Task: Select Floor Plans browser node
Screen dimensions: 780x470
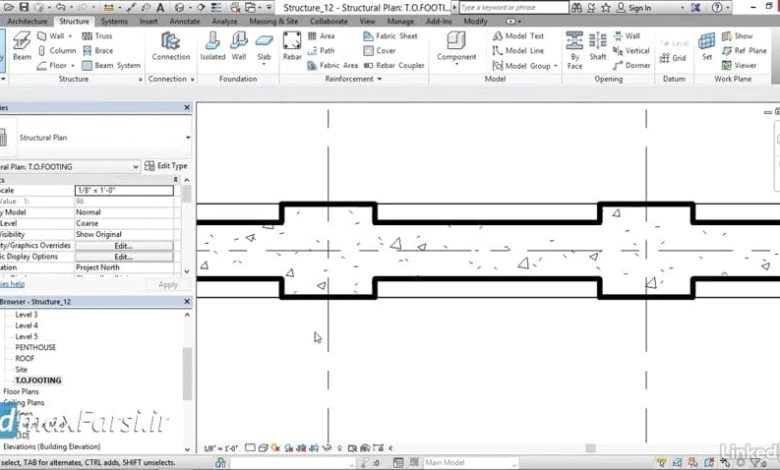Action: coord(21,391)
